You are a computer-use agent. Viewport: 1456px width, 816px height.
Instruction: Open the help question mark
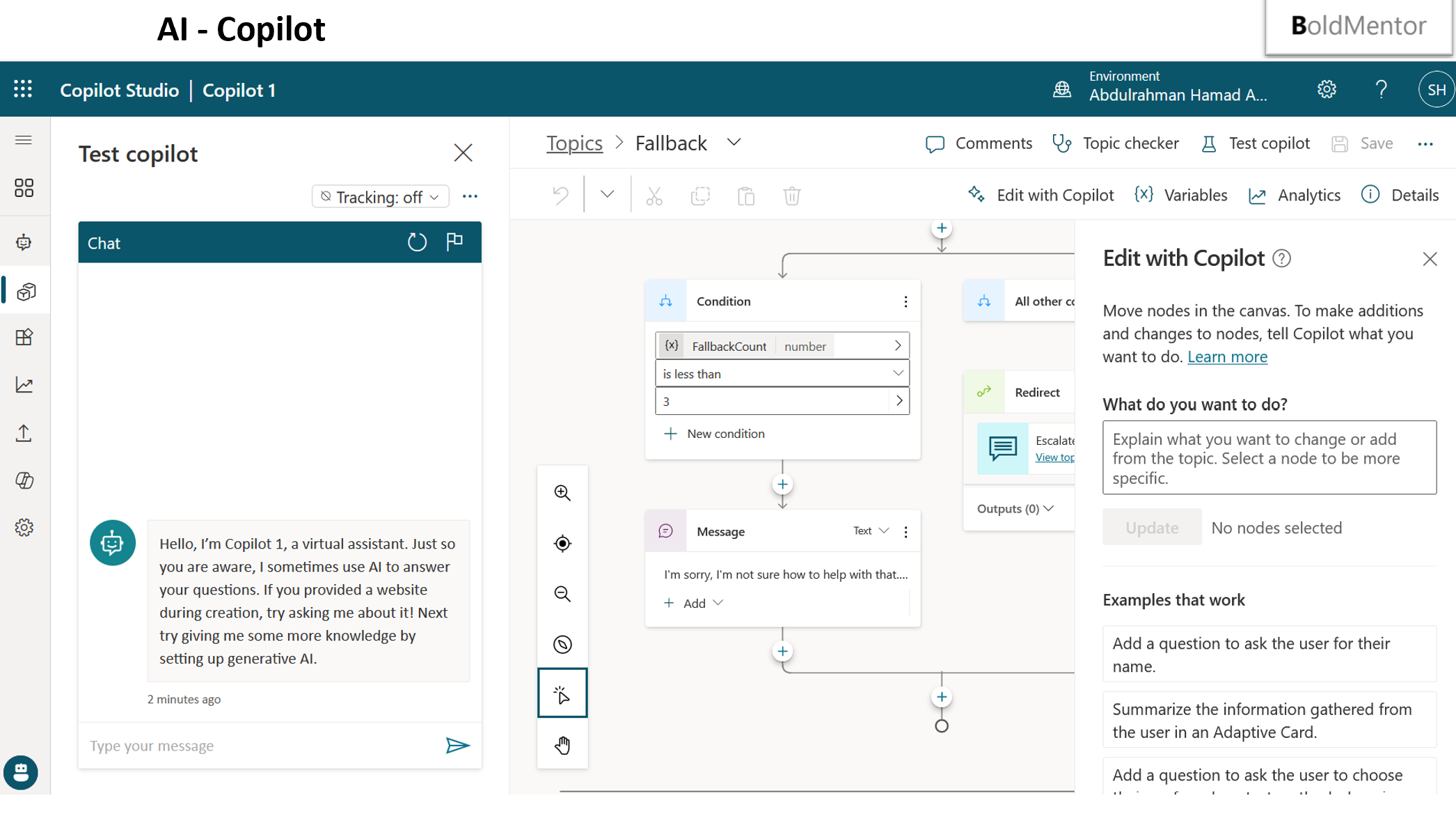[1381, 89]
